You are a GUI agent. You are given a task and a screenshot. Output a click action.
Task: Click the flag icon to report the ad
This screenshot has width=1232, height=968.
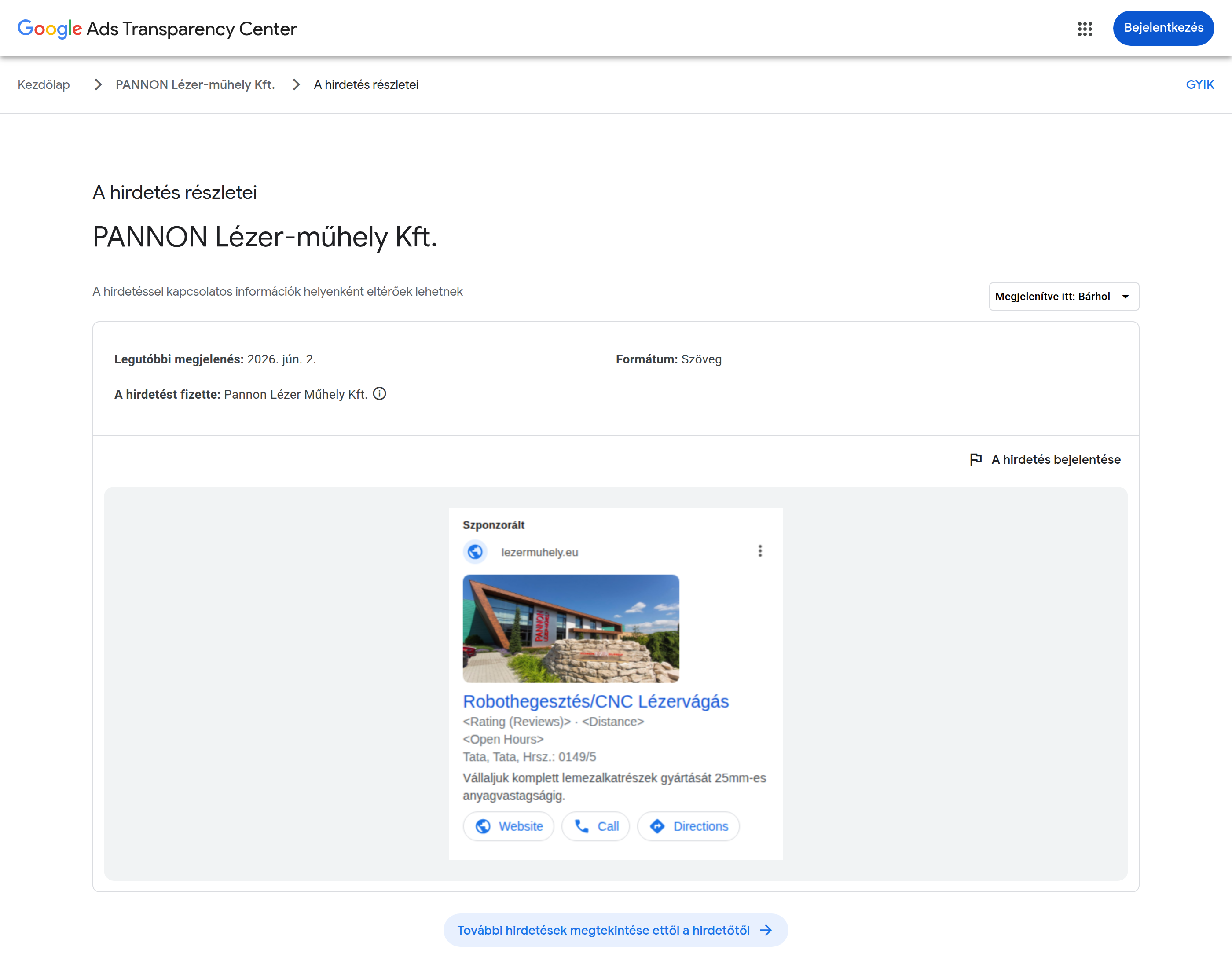click(x=975, y=460)
